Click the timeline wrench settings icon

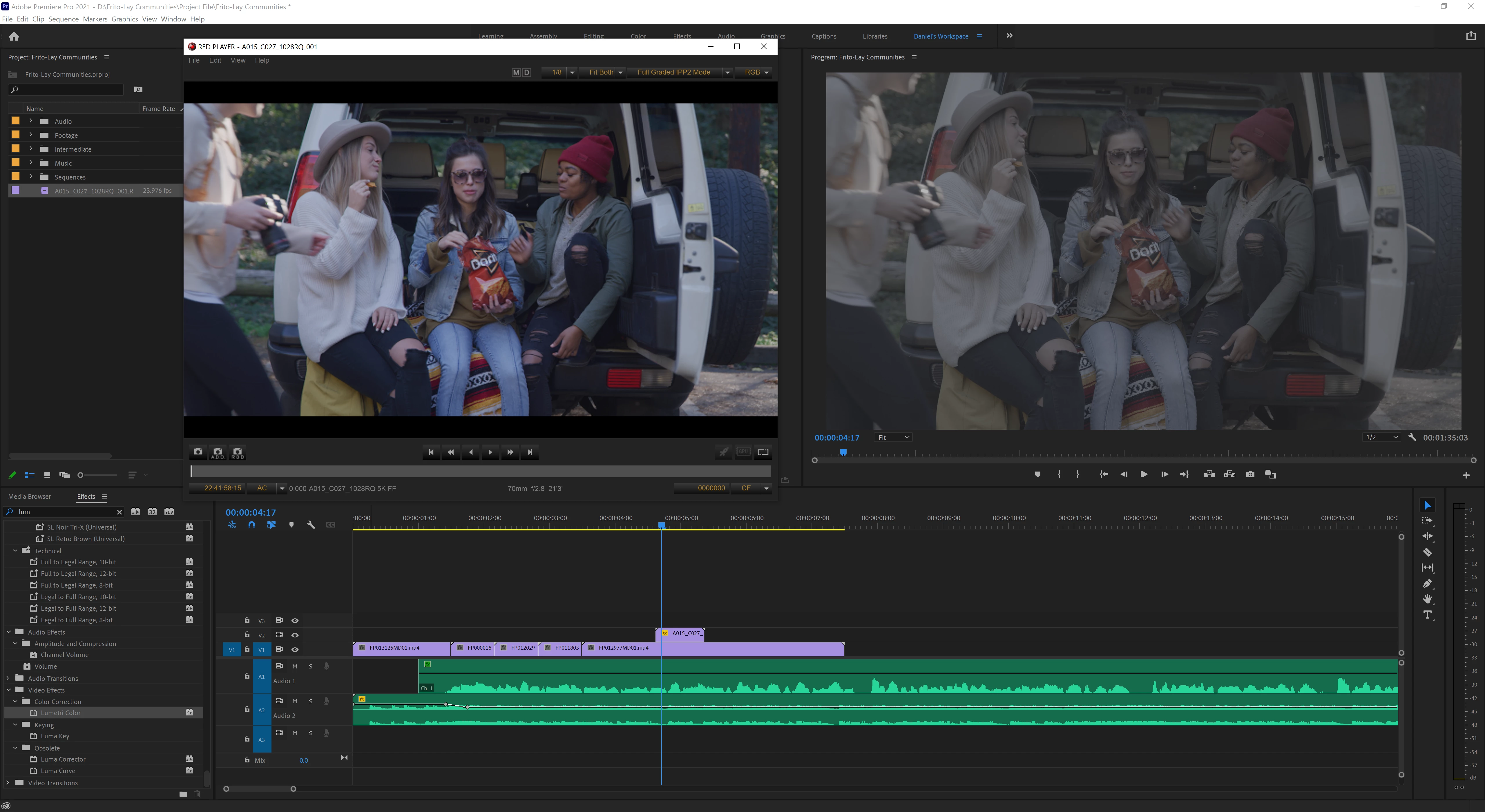tap(311, 524)
